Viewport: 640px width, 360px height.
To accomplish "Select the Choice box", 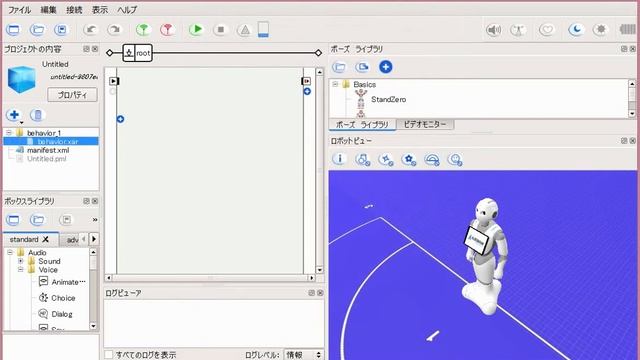I will [57, 298].
